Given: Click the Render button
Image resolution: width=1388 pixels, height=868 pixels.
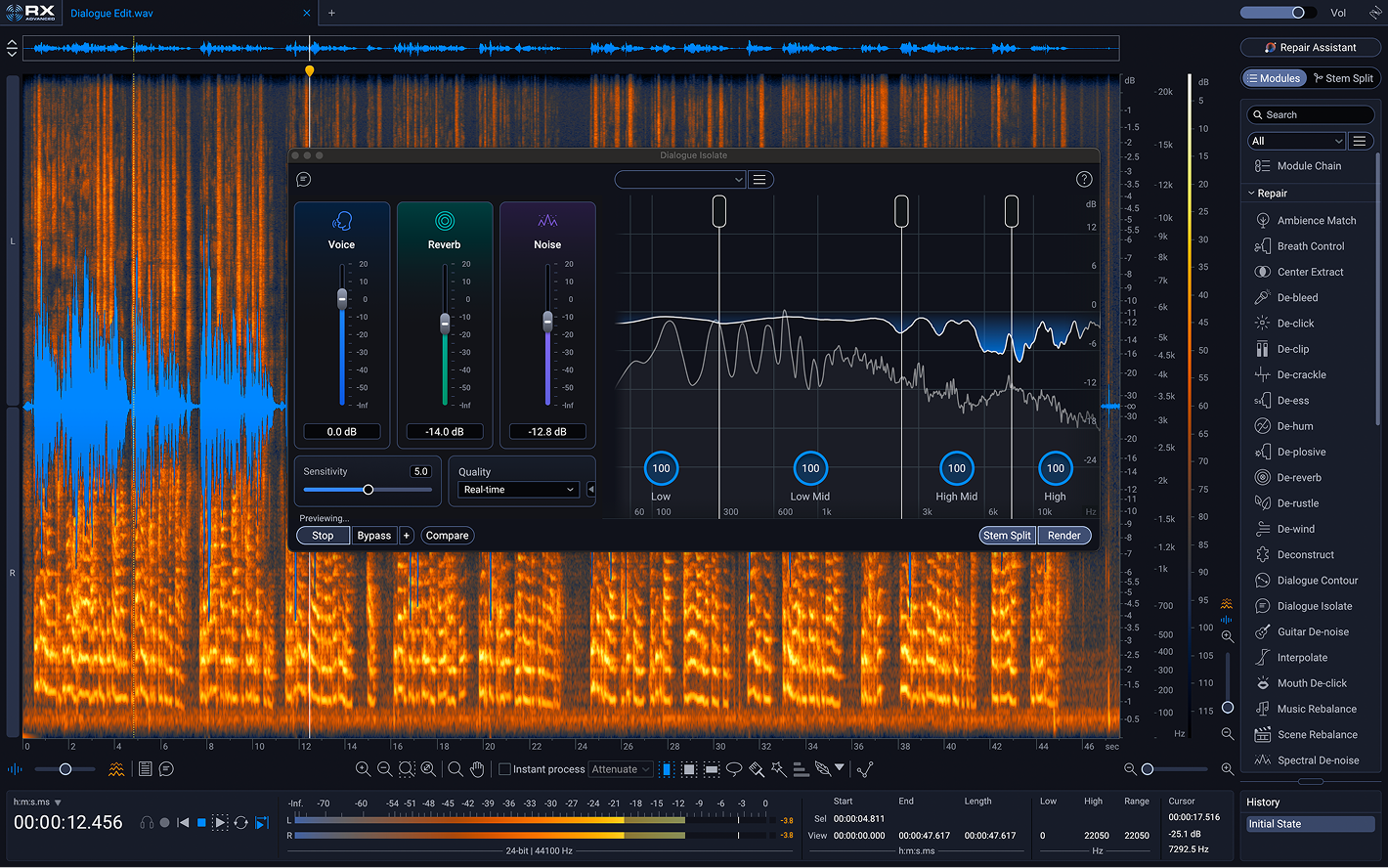Looking at the screenshot, I should (x=1064, y=536).
